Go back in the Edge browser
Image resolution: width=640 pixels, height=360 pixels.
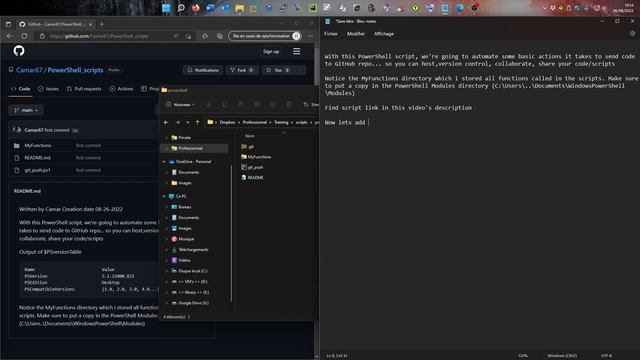click(9, 36)
